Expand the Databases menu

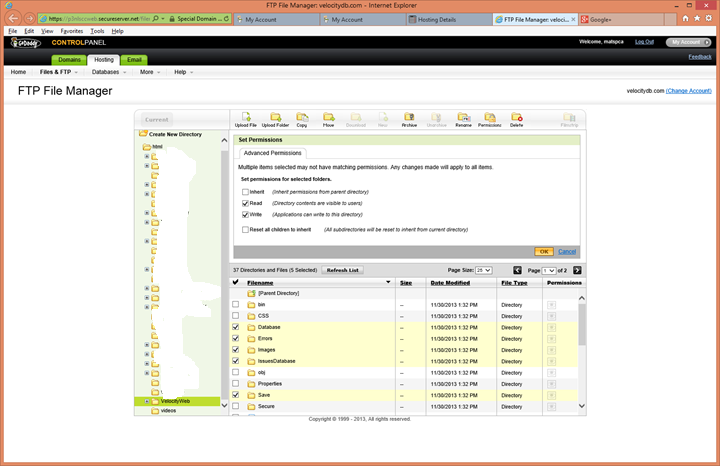click(x=108, y=72)
